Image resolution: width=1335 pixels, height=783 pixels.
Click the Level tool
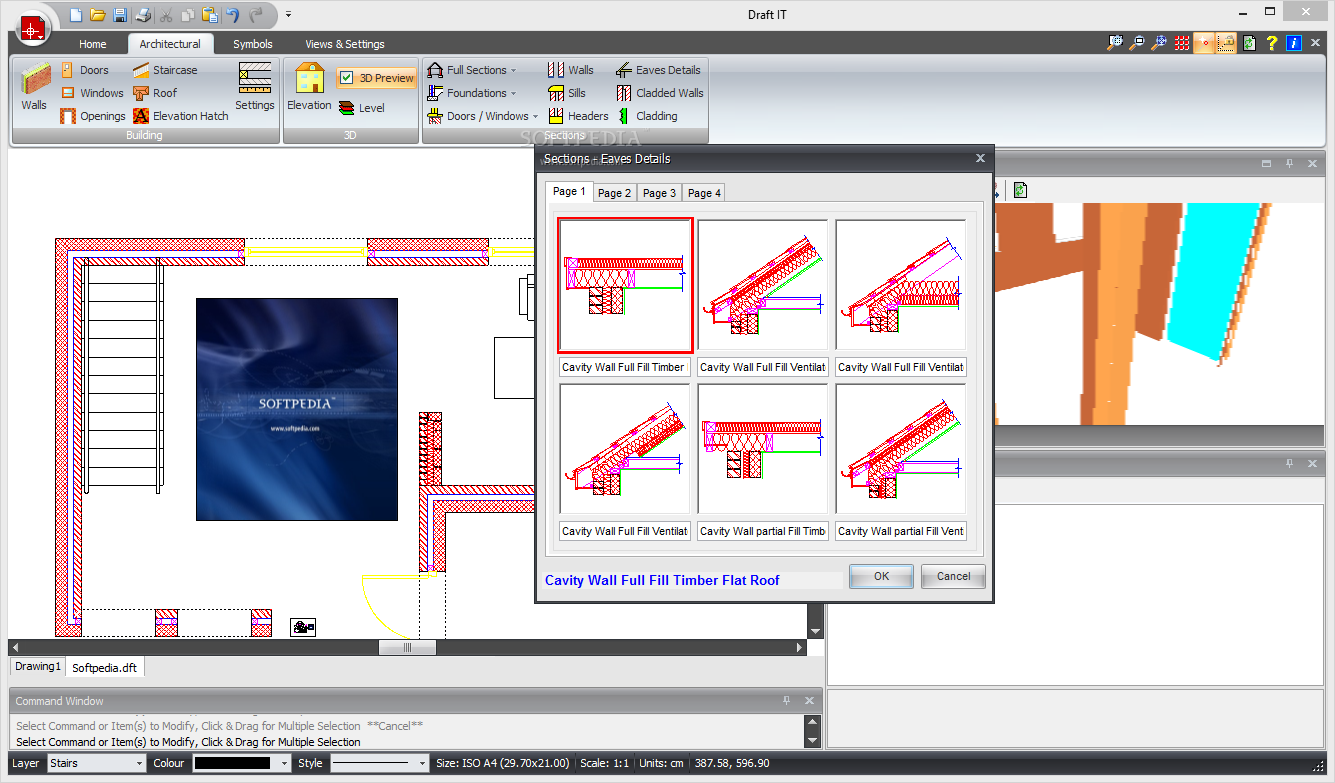(361, 108)
